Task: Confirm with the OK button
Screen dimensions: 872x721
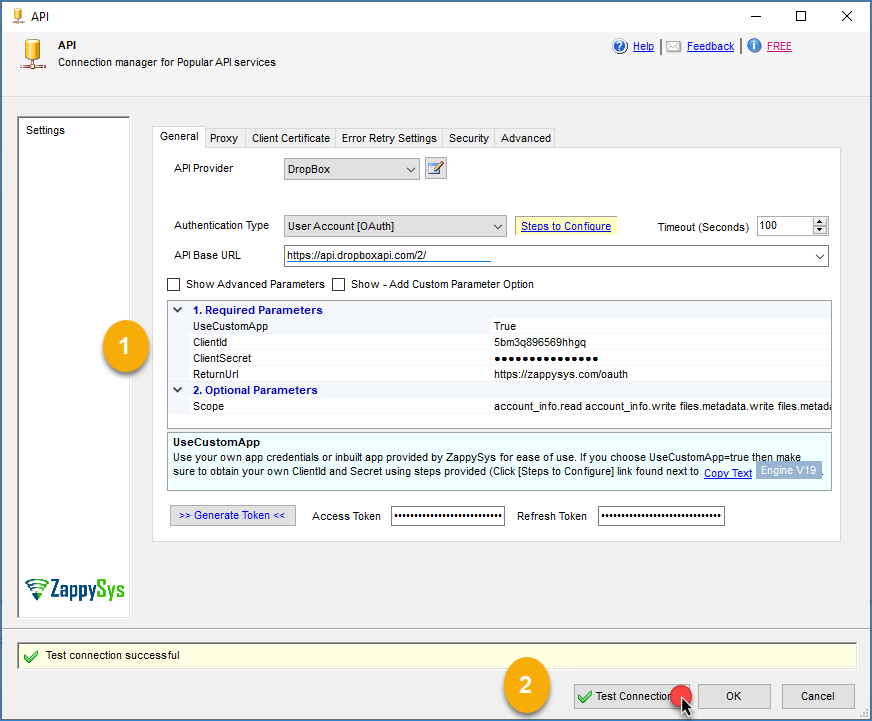Action: pyautogui.click(x=734, y=696)
